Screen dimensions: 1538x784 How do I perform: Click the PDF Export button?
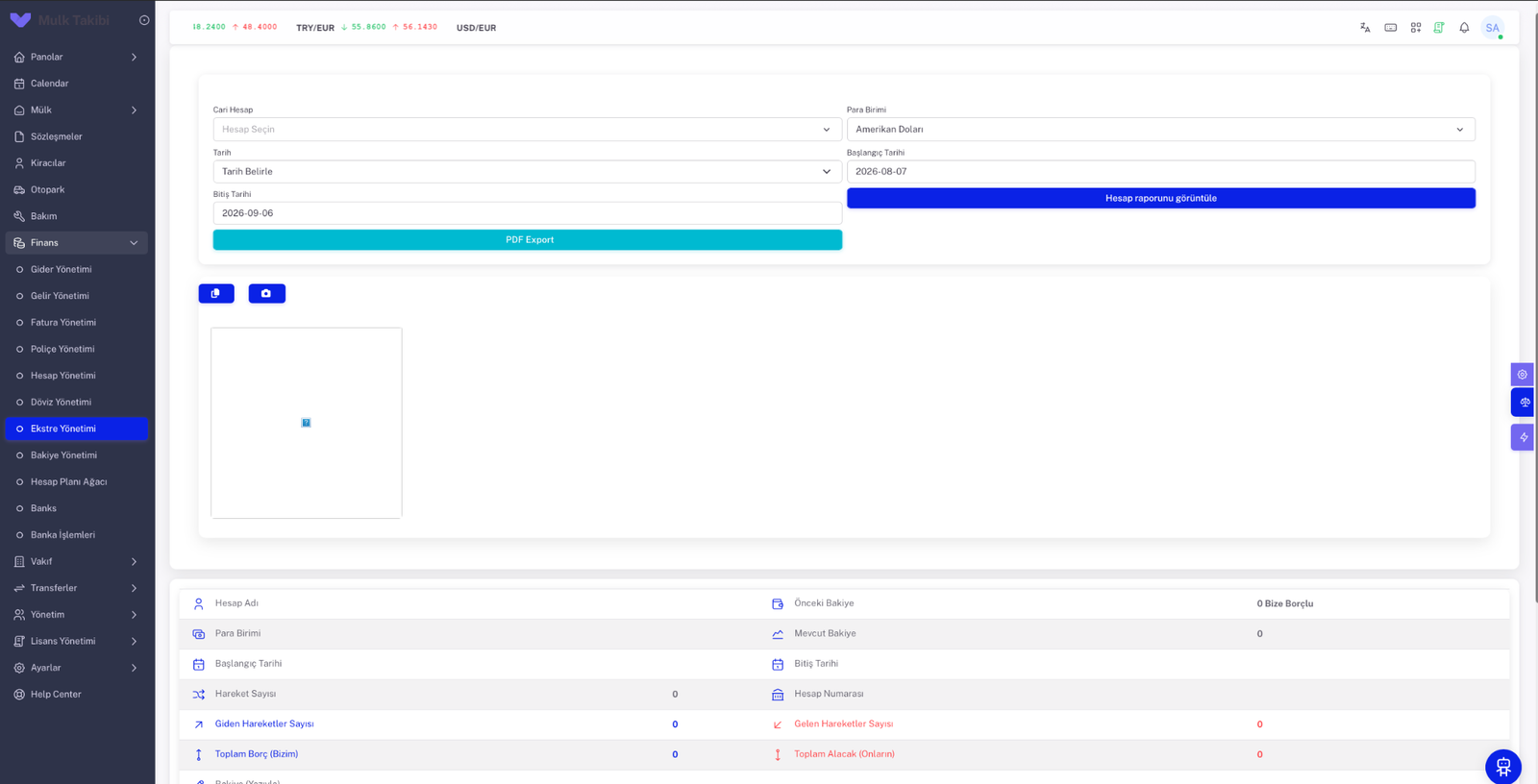(528, 239)
